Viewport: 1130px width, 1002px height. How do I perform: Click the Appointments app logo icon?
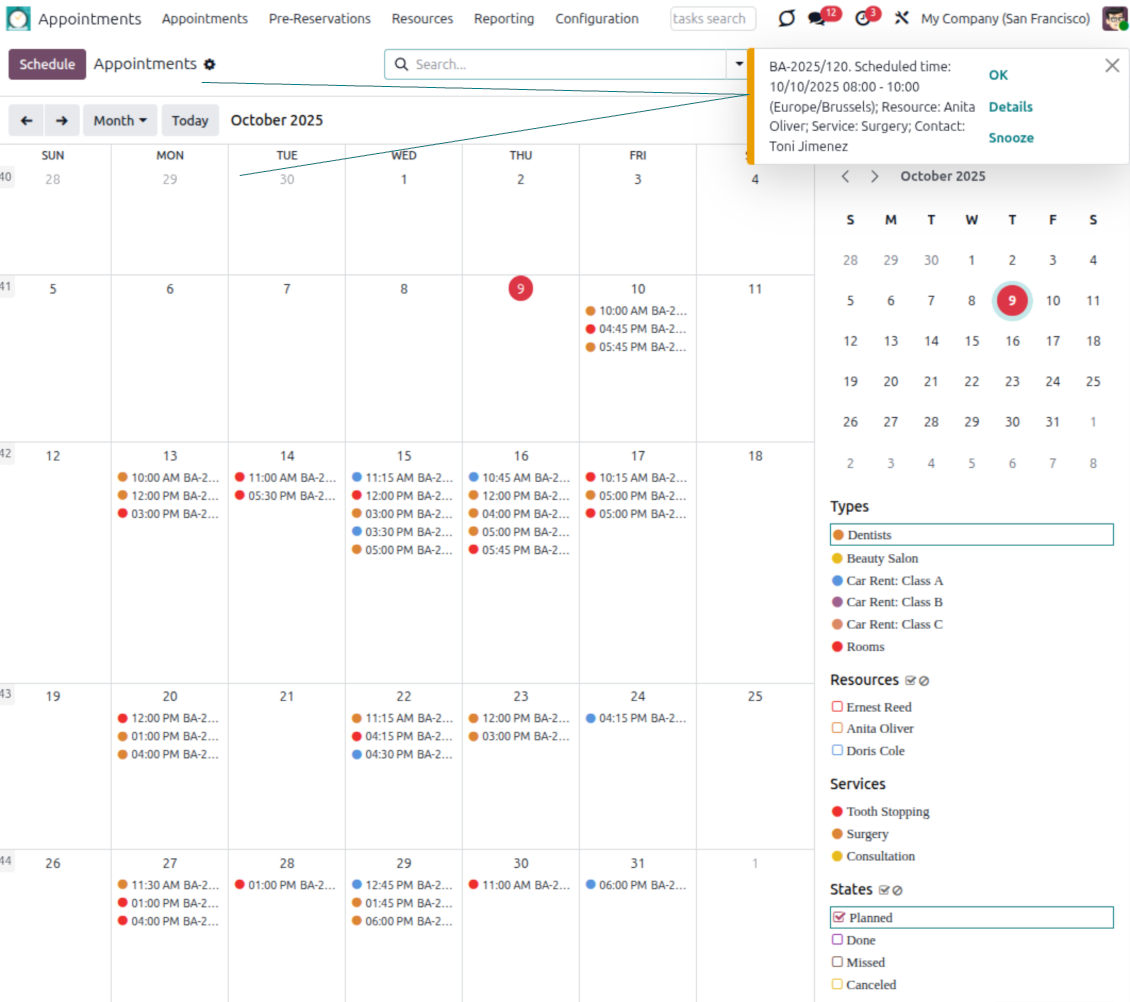tap(19, 19)
